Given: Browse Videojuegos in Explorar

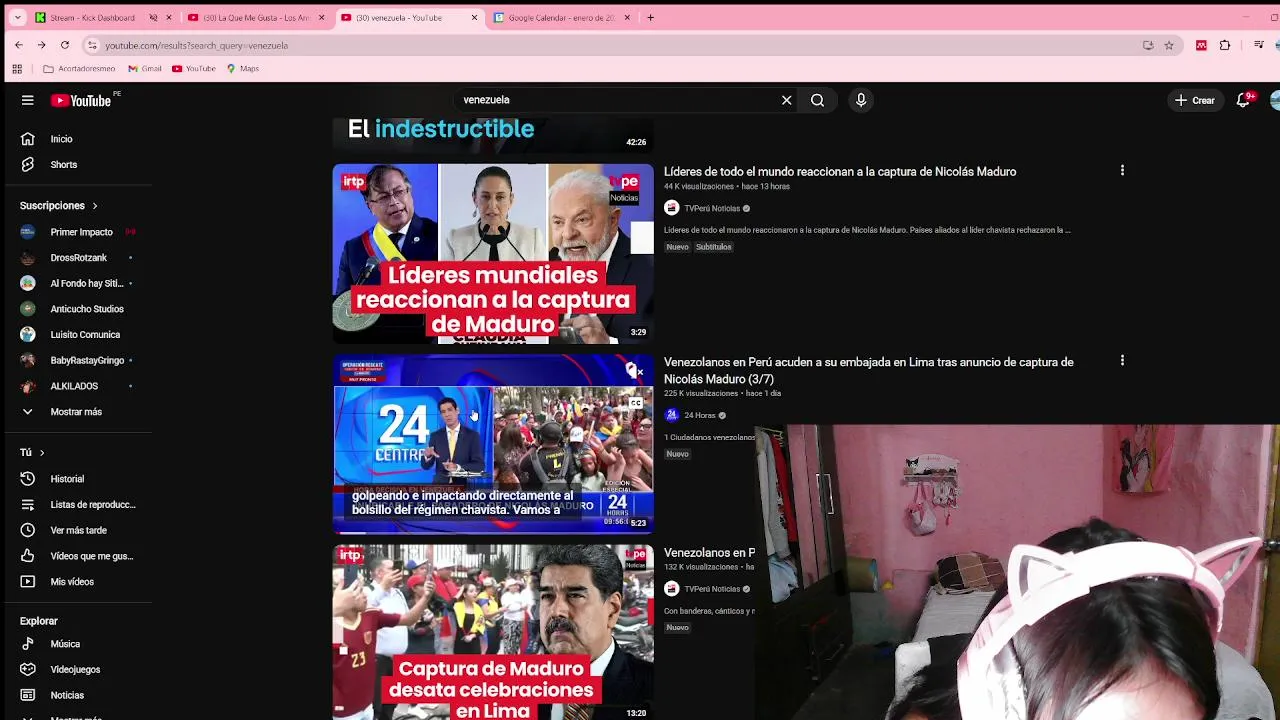Looking at the screenshot, I should 76,669.
